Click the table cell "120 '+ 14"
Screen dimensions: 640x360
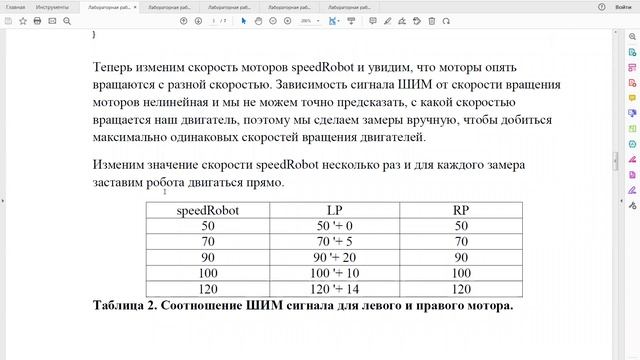pos(335,289)
